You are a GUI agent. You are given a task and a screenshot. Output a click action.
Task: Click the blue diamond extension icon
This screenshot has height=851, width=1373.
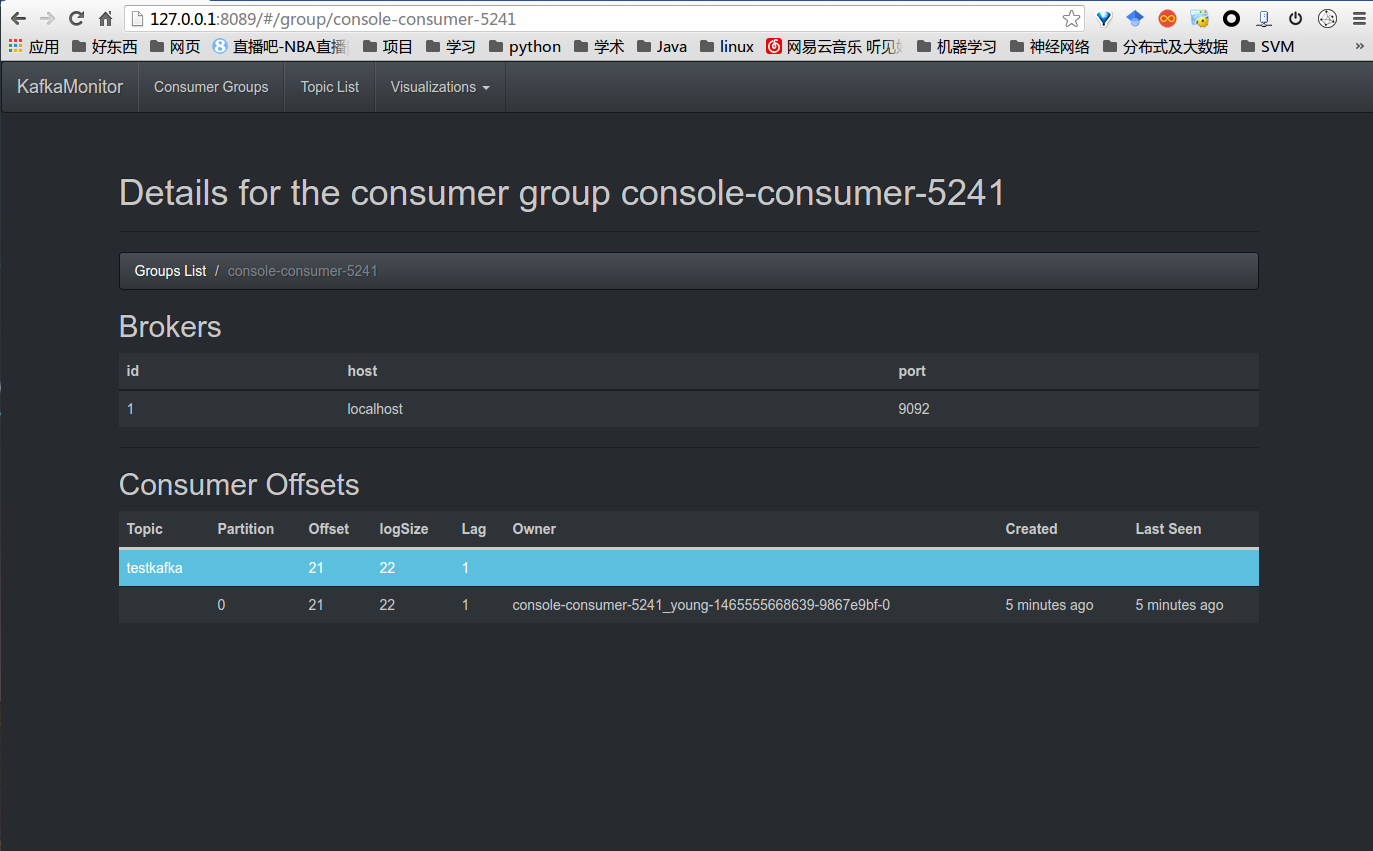(1134, 18)
